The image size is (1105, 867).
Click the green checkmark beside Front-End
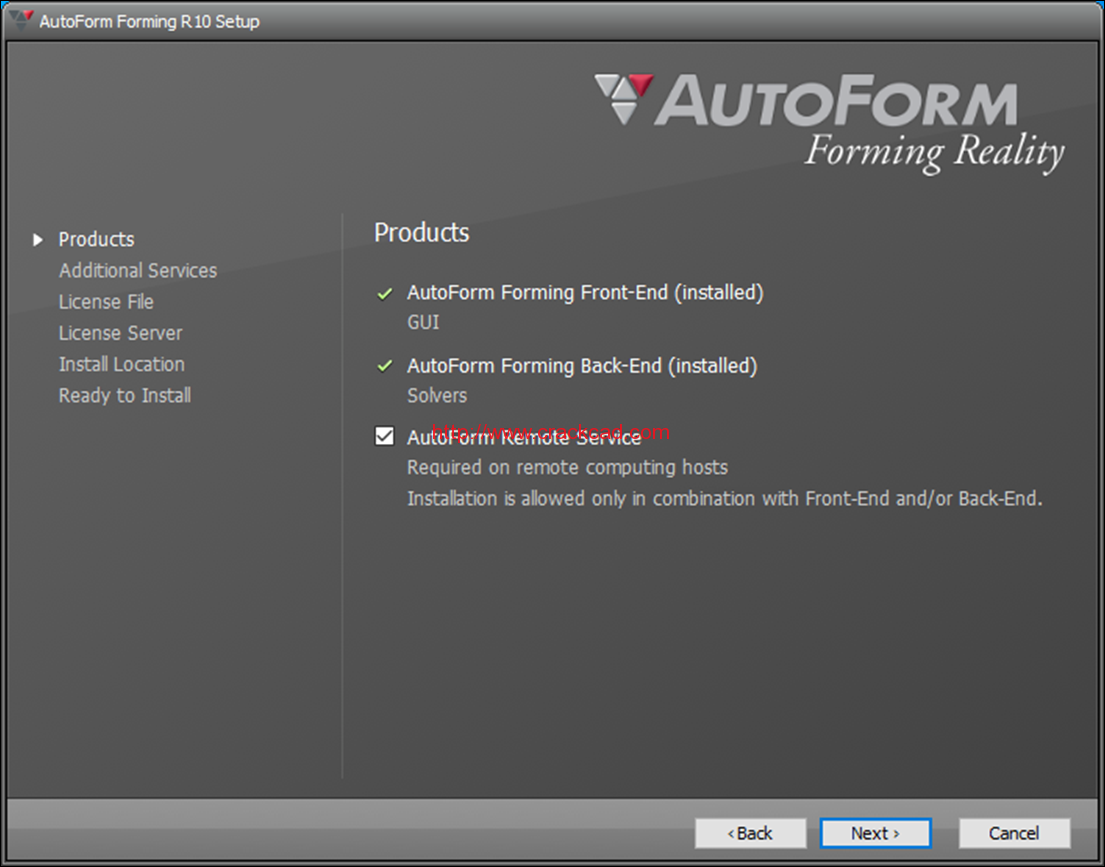click(x=385, y=293)
